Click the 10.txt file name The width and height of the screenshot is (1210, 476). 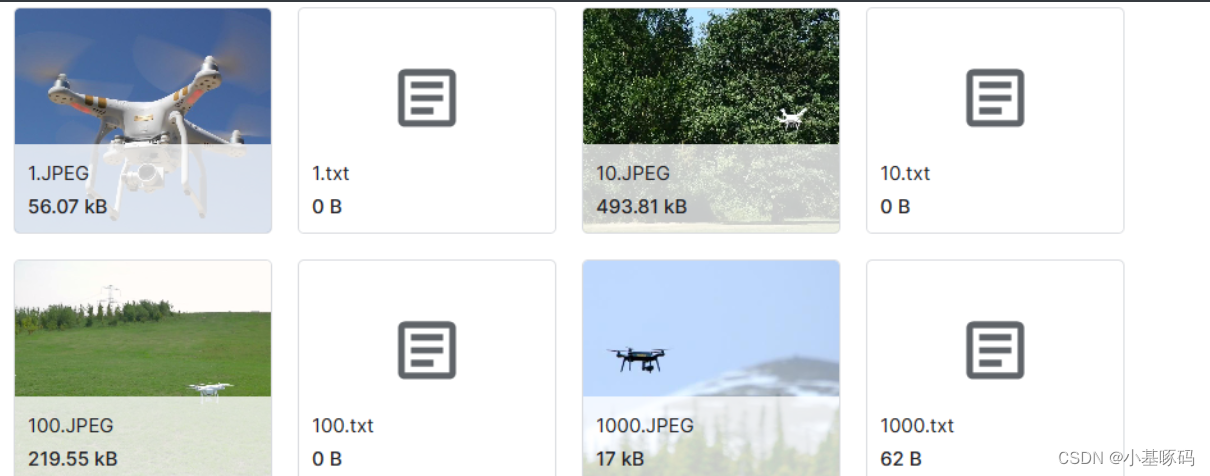905,173
